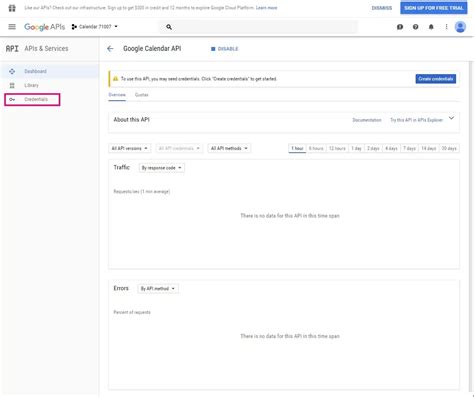Open the Documentation link

367,120
